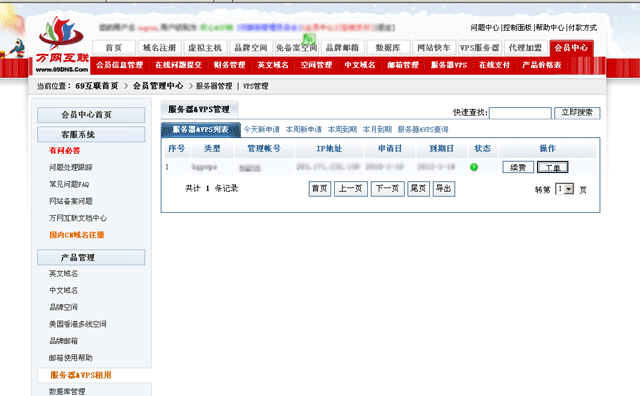
Task: Click 产品价格表 in the red menu bar
Action: (x=542, y=65)
